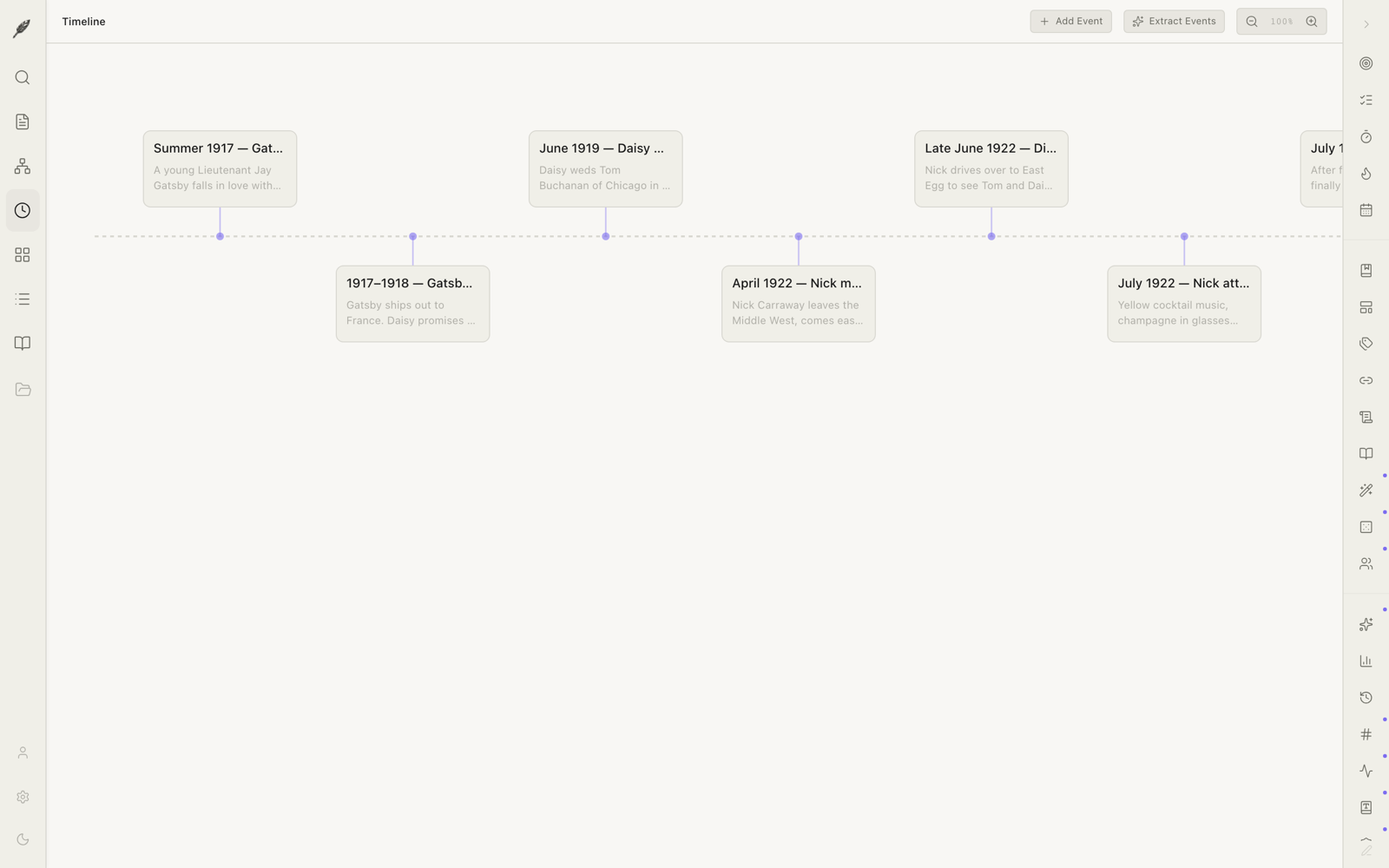1389x868 pixels.
Task: Open the checklist tasks icon in right panel
Action: pyautogui.click(x=1366, y=101)
